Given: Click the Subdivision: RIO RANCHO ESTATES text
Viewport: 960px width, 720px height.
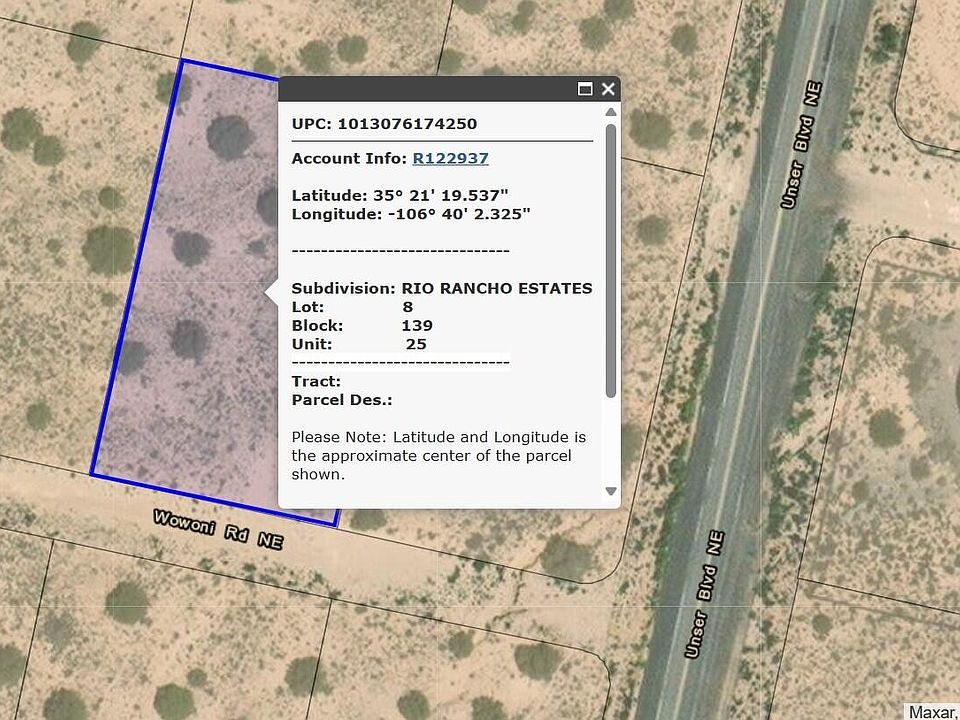Looking at the screenshot, I should point(442,288).
